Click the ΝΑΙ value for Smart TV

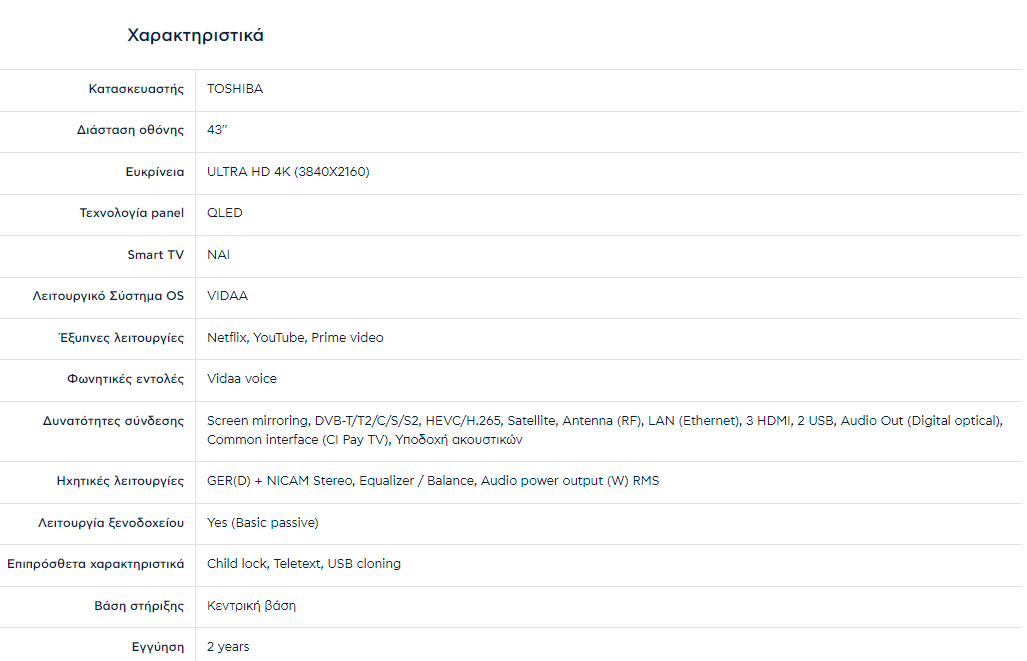(218, 255)
